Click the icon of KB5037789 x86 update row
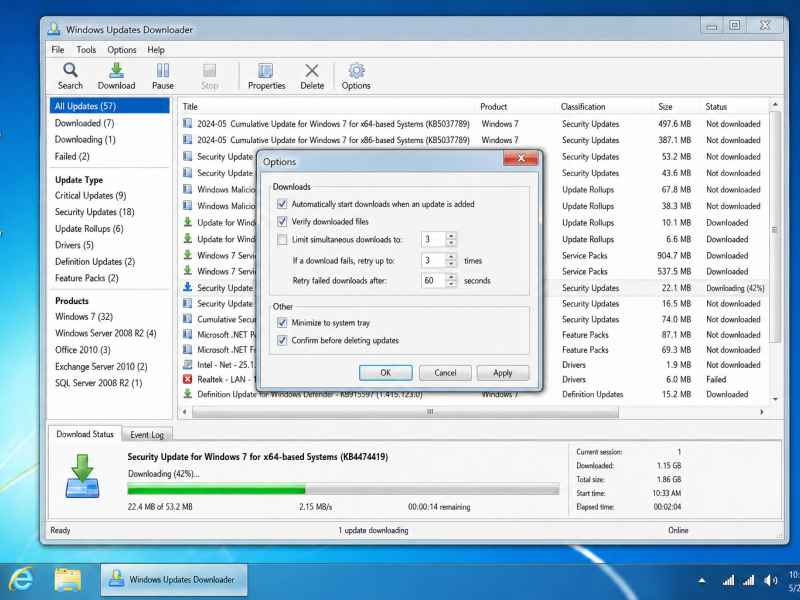Viewport: 800px width, 600px height. pos(188,139)
